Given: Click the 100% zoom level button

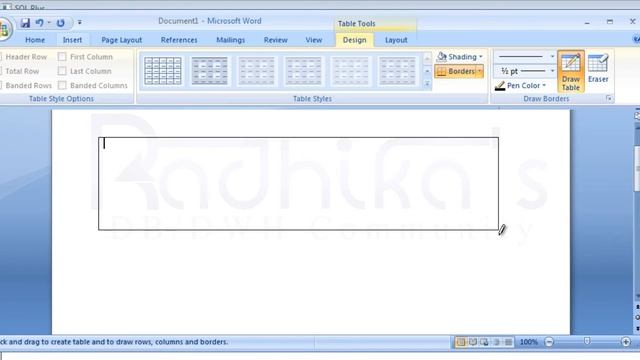Looking at the screenshot, I should click(x=529, y=342).
